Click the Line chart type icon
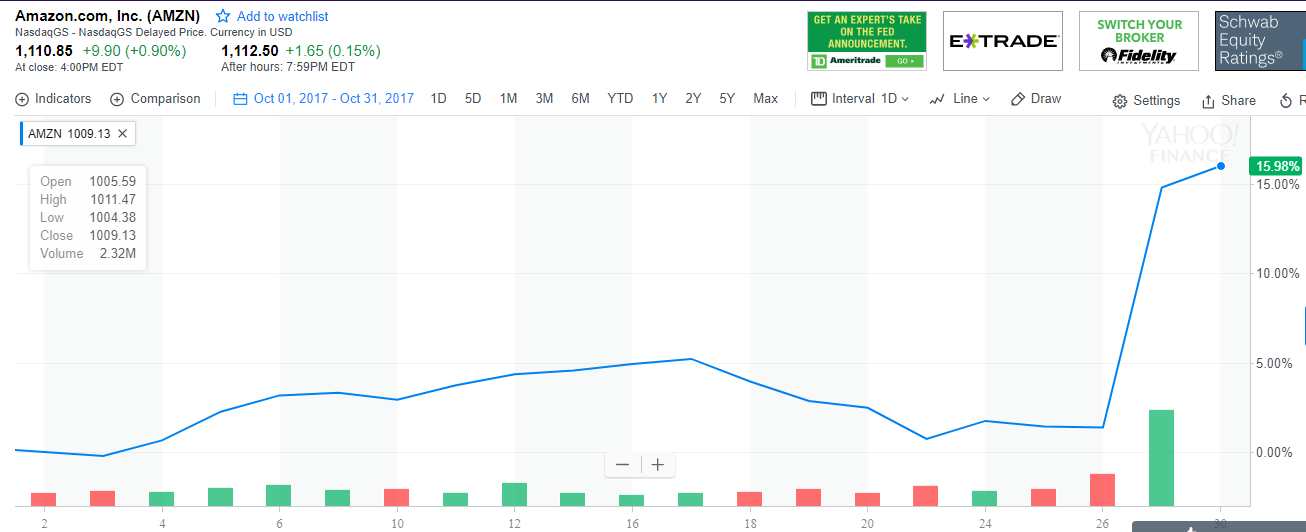The image size is (1306, 532). [938, 99]
